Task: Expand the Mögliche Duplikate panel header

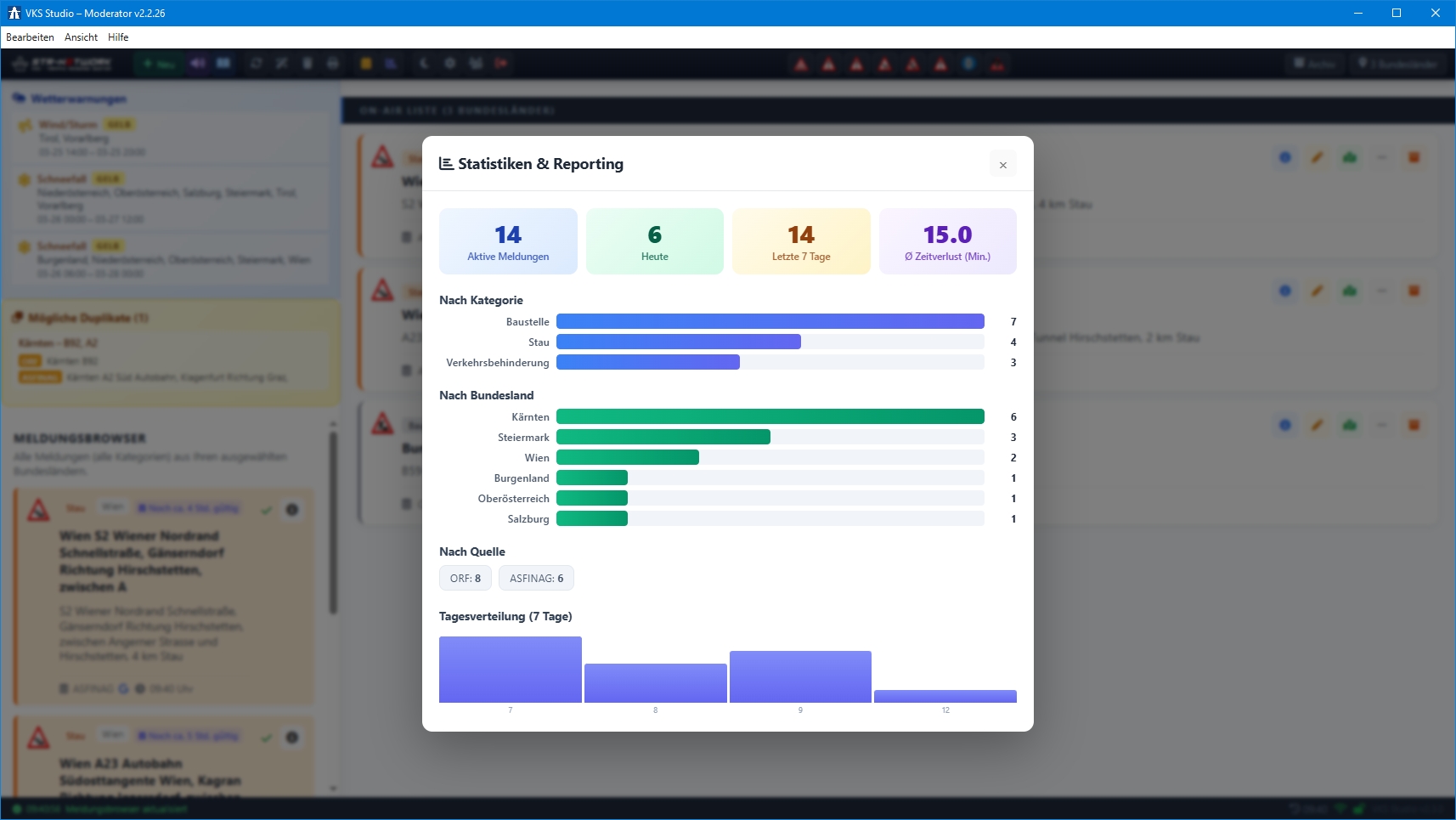Action: tap(81, 318)
